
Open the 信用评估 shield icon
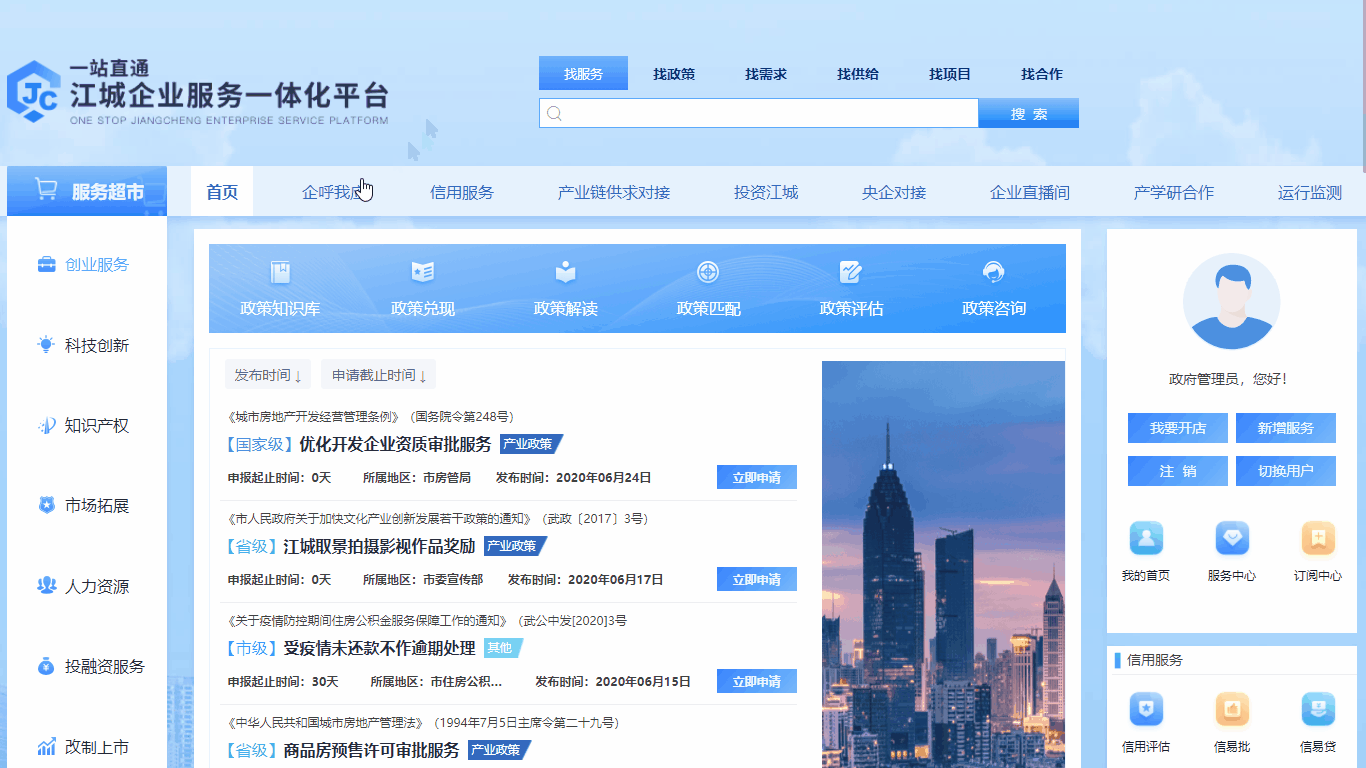[1146, 710]
